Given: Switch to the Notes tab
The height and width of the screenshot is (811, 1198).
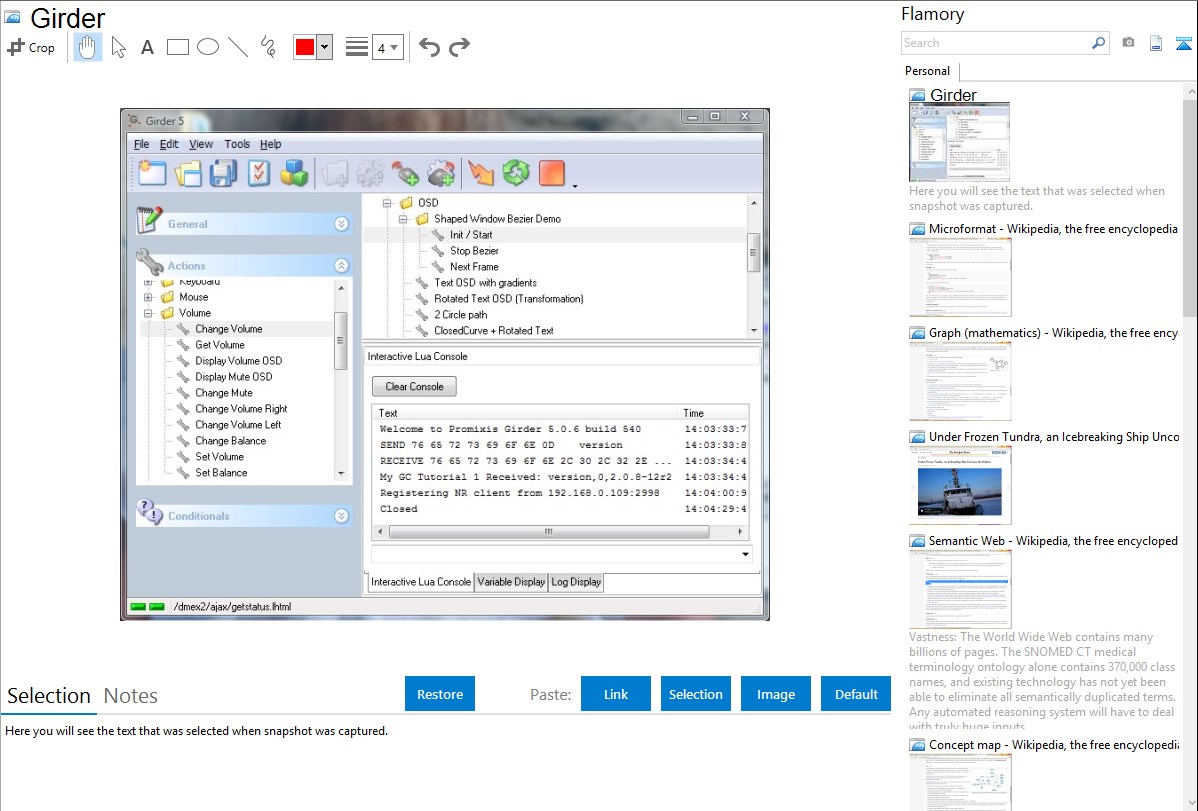Looking at the screenshot, I should 131,696.
